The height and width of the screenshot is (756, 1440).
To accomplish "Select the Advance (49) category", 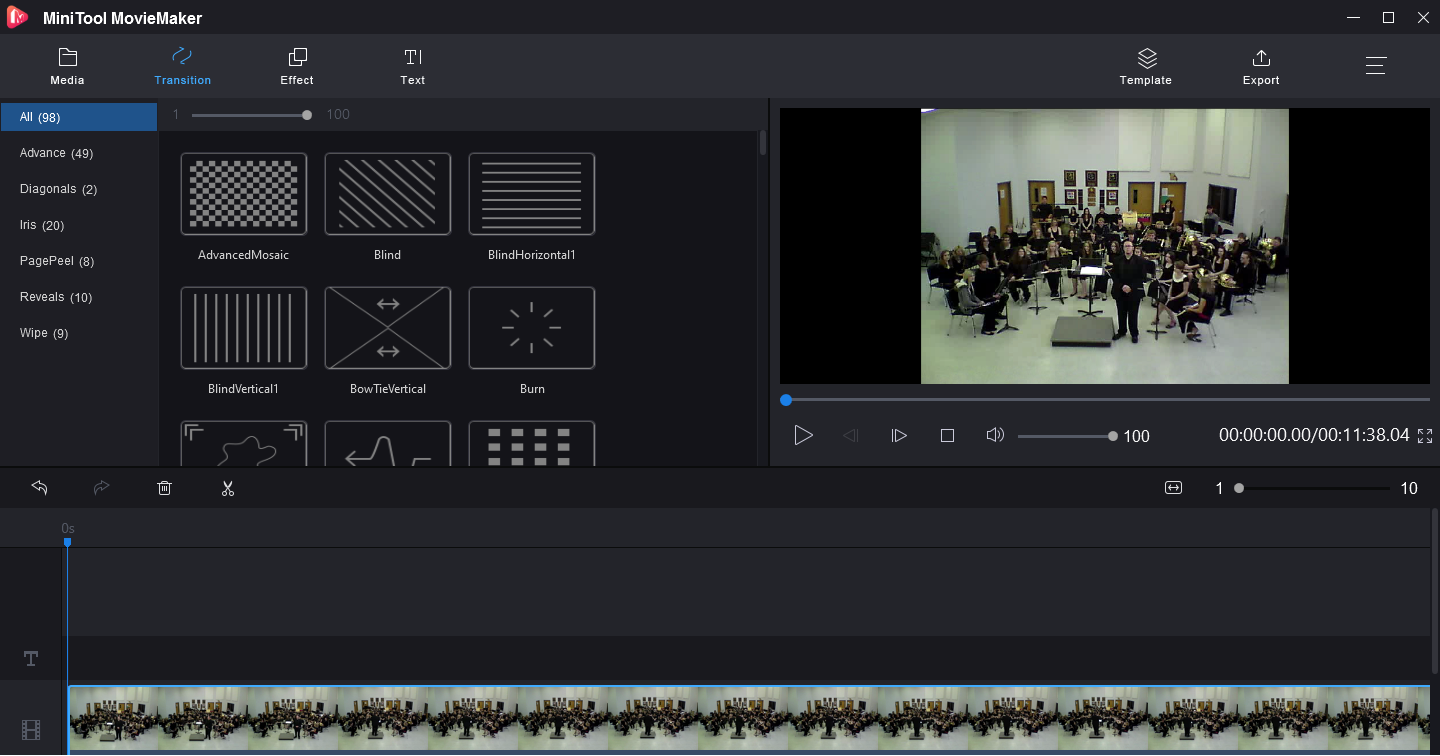I will pyautogui.click(x=79, y=153).
